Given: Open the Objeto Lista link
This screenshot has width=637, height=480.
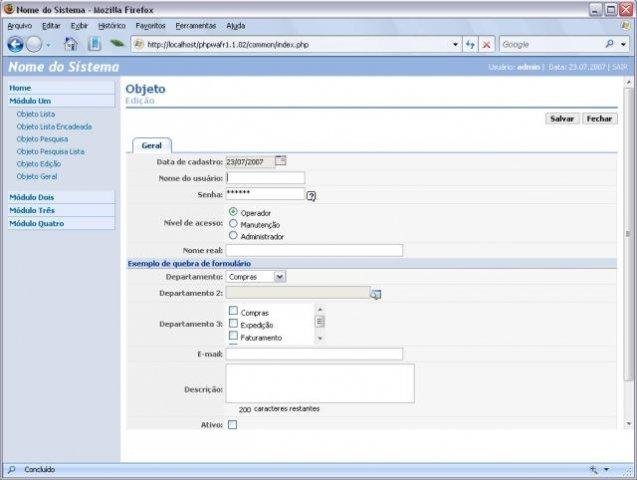Looking at the screenshot, I should tap(36, 114).
